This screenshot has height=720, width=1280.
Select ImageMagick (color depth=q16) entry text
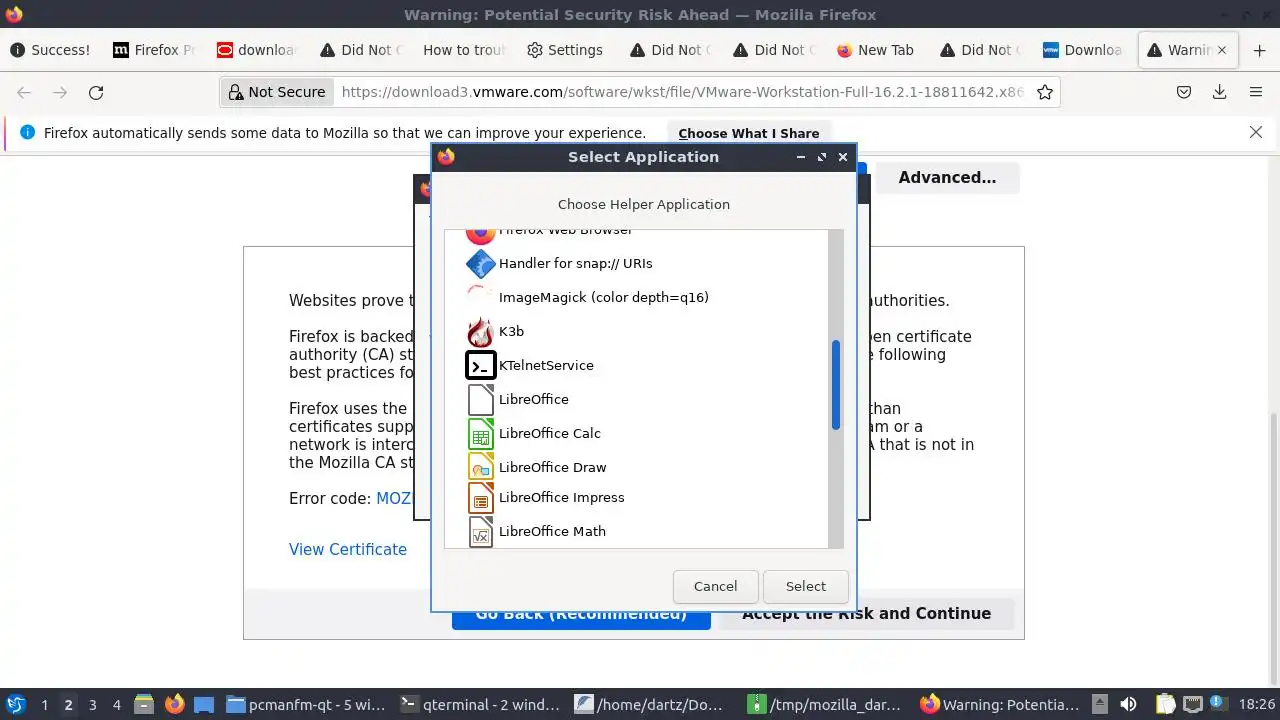[x=604, y=297]
